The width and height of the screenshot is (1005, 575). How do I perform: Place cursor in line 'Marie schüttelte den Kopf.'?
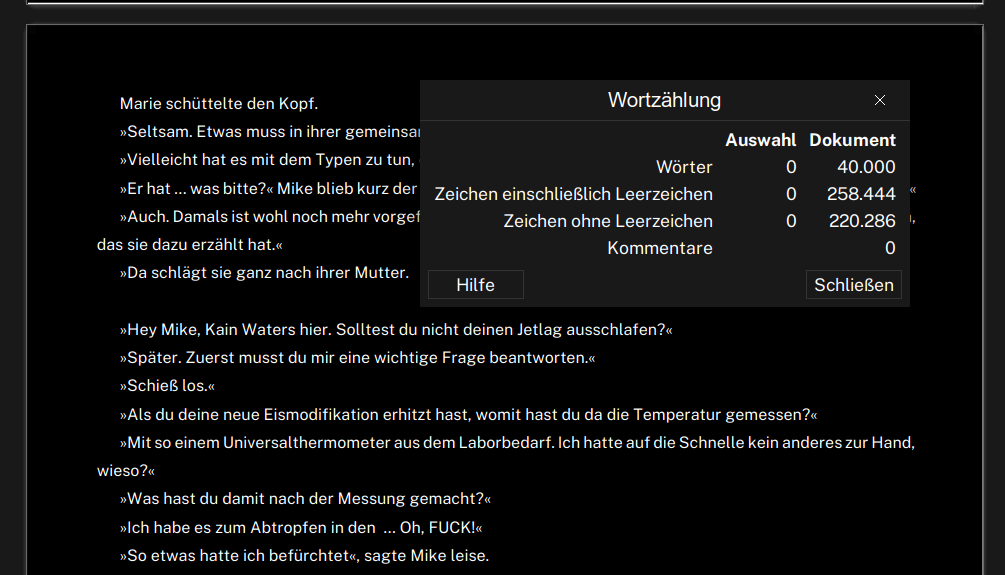coord(218,103)
